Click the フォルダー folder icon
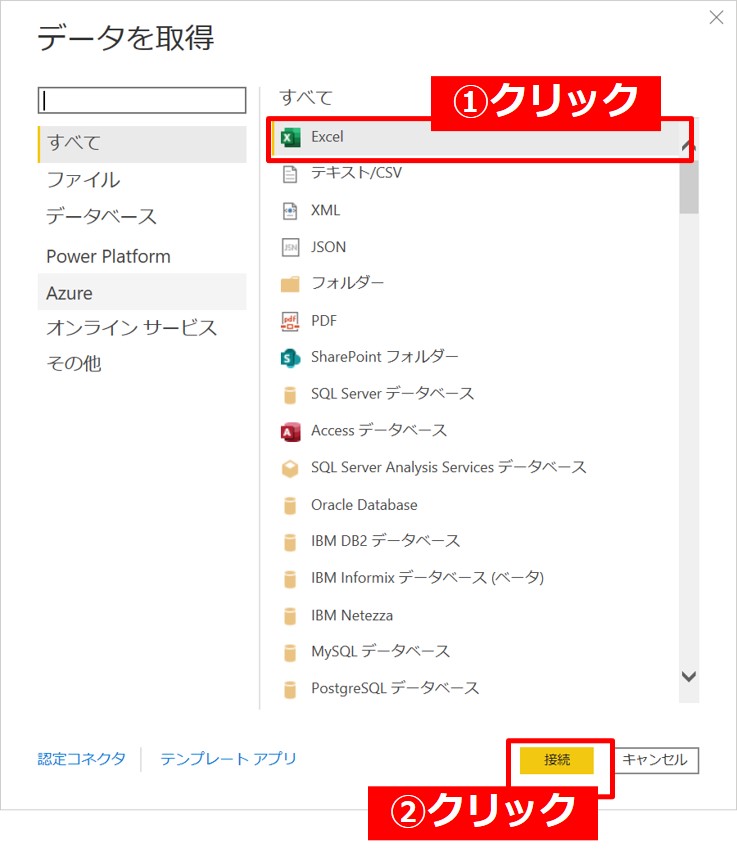The height and width of the screenshot is (861, 737). pyautogui.click(x=290, y=284)
